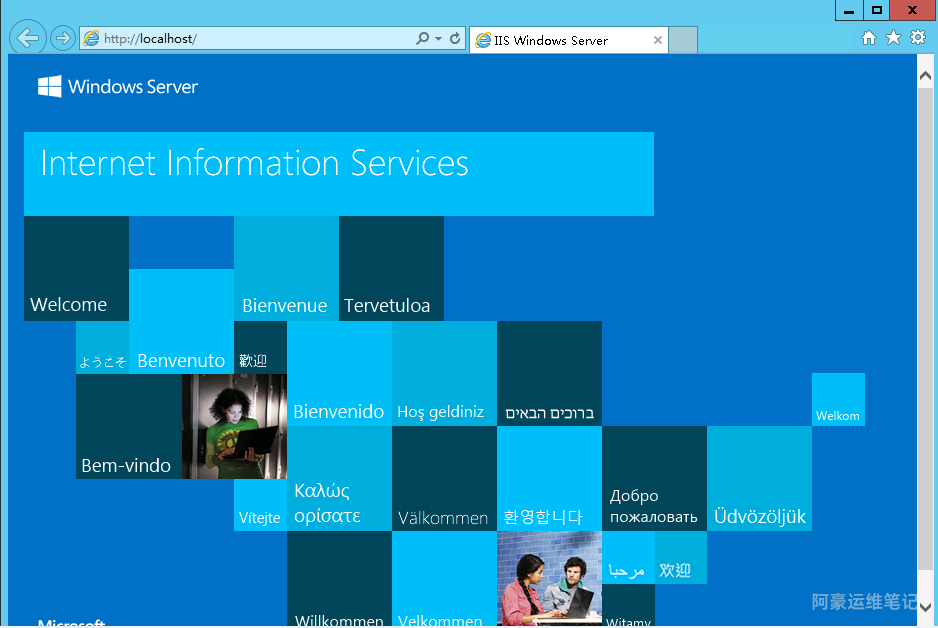Expand the address bar dropdown arrow
The height and width of the screenshot is (628, 938).
[438, 39]
